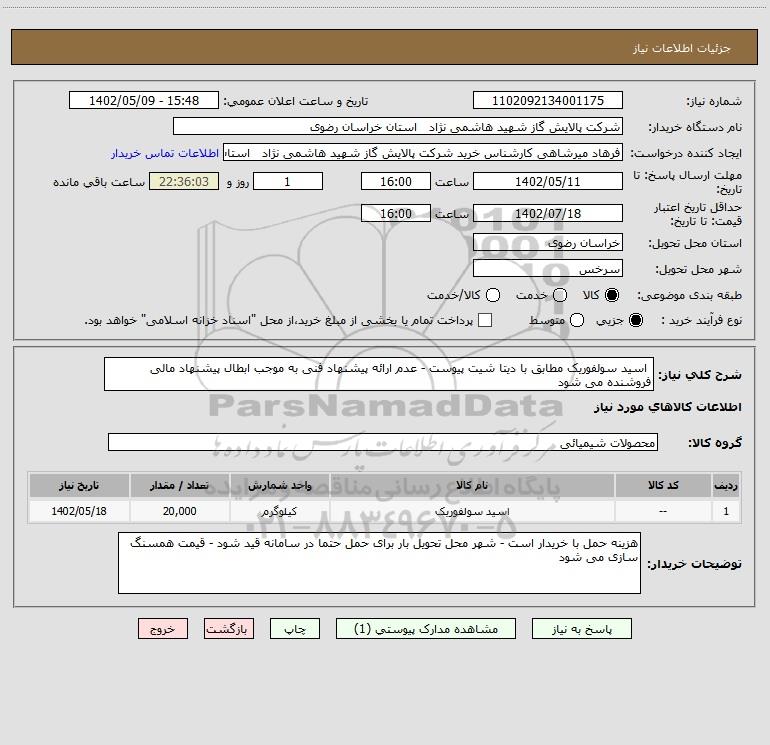Image resolution: width=770 pixels, height=745 pixels.
Task: Select the جزیی purchase type radio
Action: click(x=635, y=320)
